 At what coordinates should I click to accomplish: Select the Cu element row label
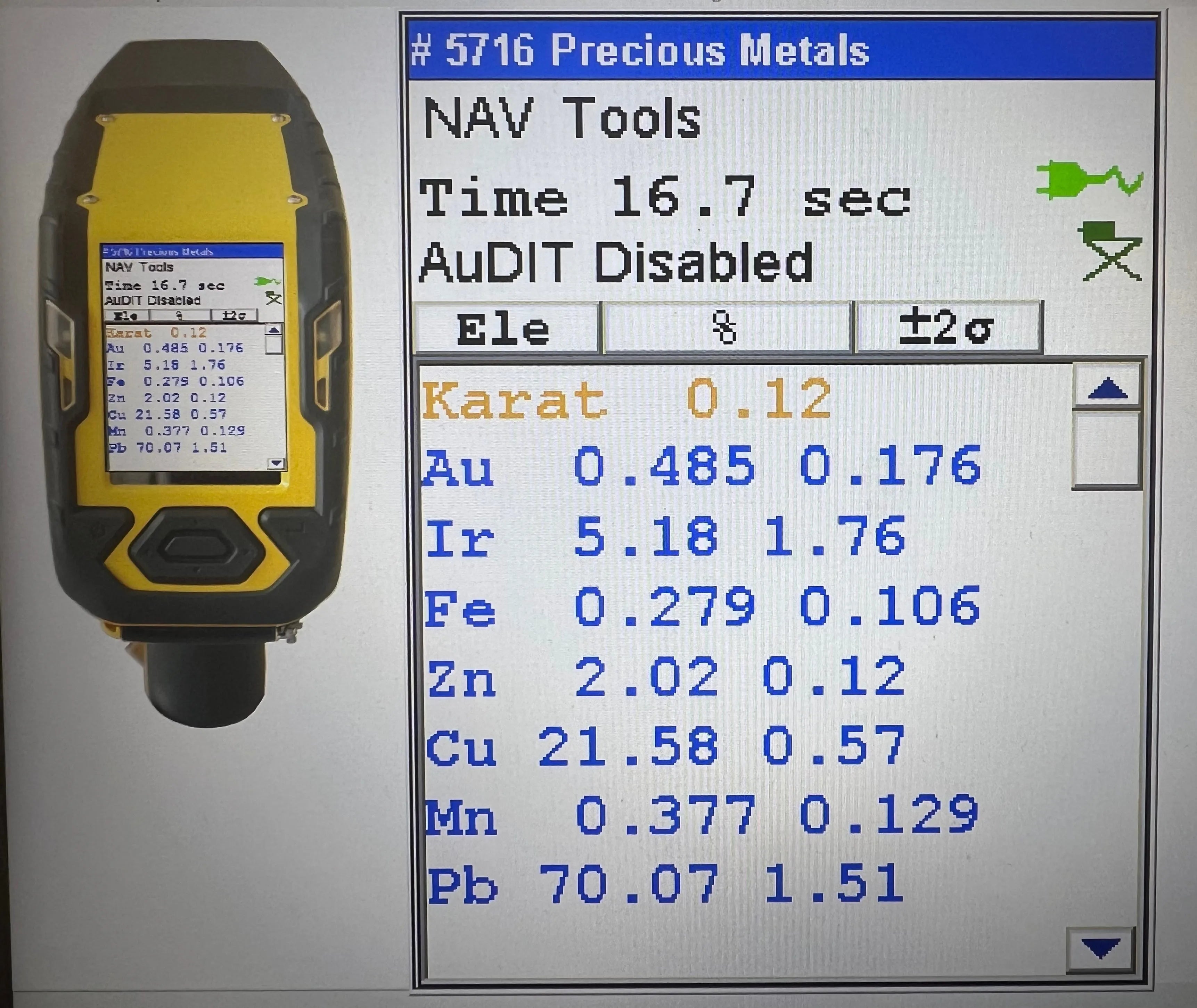click(461, 748)
